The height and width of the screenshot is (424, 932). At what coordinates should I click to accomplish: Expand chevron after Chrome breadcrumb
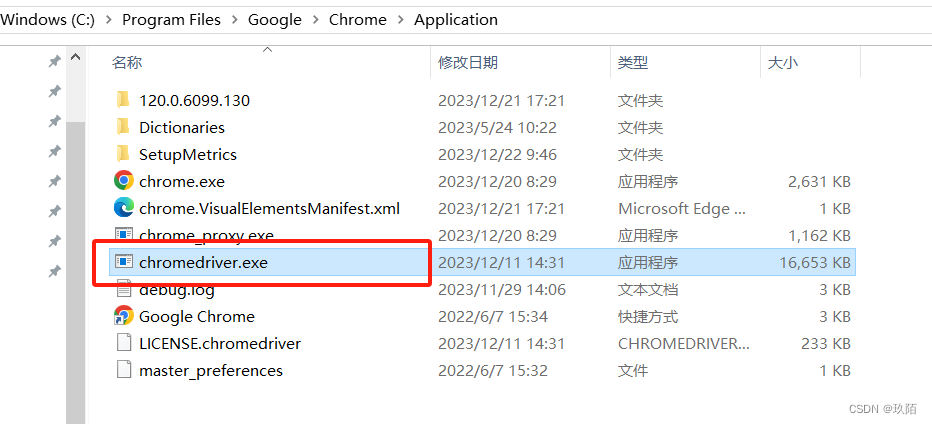401,20
